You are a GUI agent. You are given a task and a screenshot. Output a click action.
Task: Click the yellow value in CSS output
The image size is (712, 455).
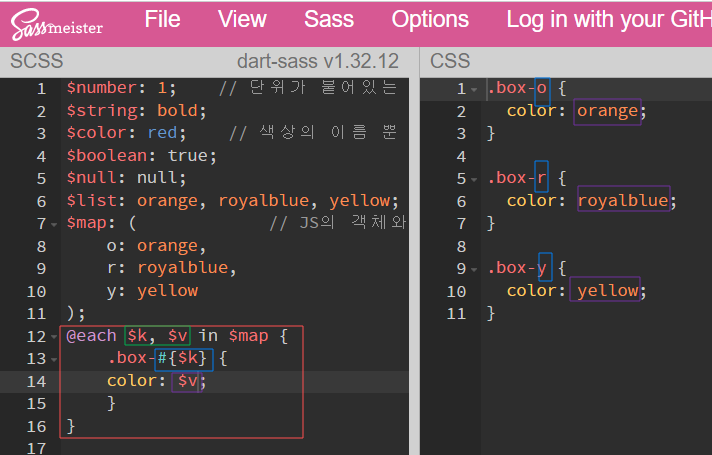click(x=608, y=291)
